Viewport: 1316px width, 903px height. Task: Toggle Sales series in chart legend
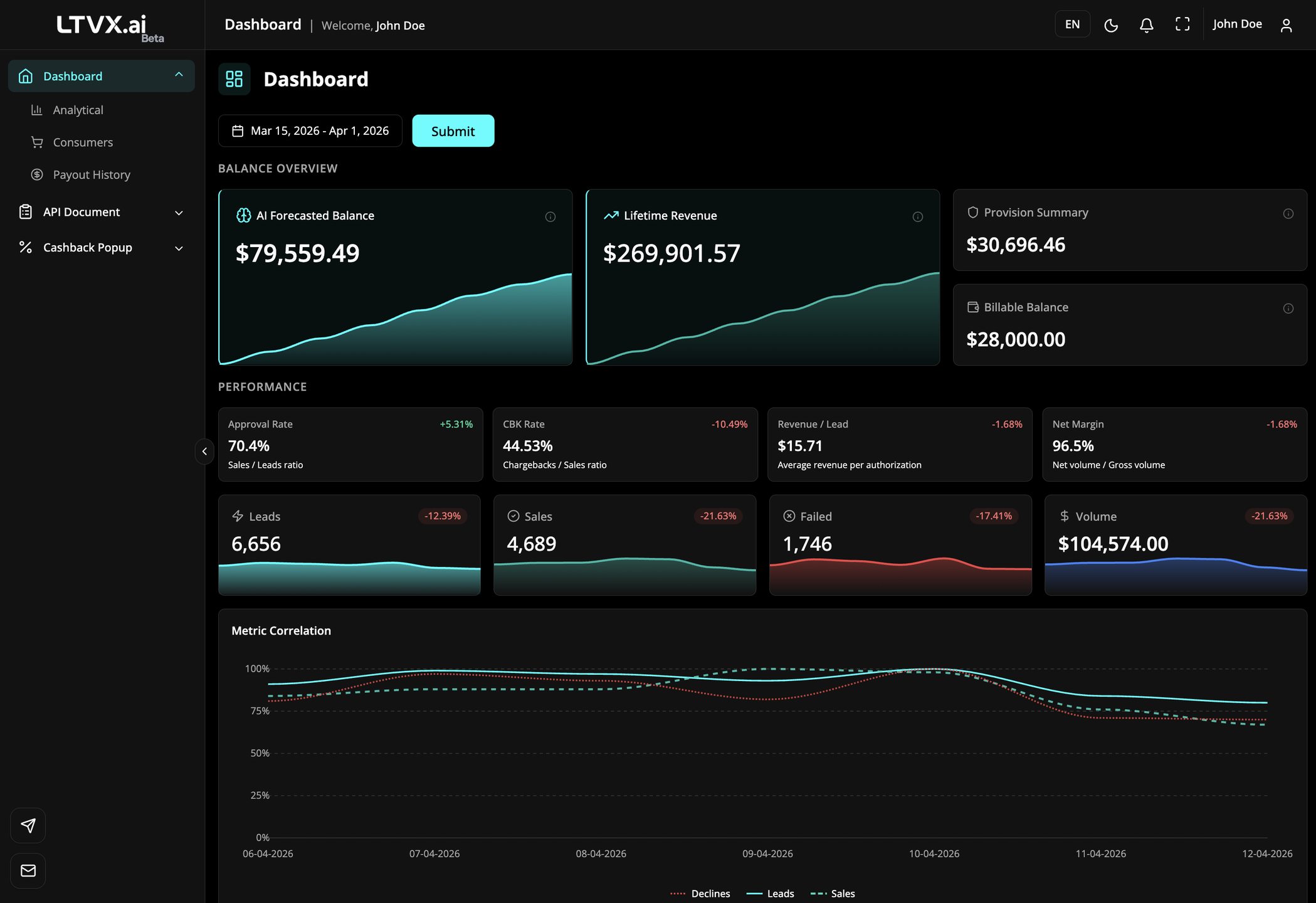click(x=833, y=894)
